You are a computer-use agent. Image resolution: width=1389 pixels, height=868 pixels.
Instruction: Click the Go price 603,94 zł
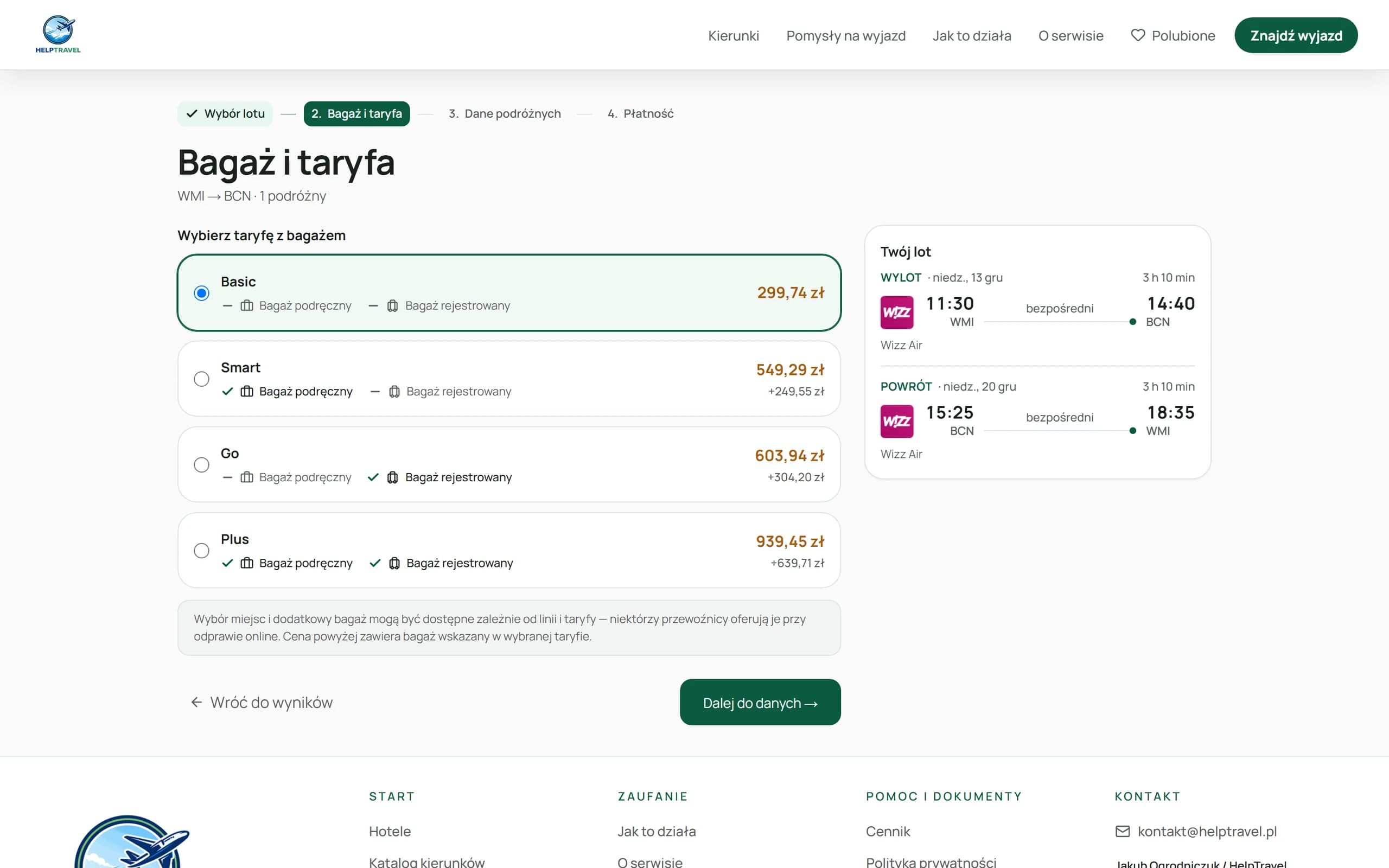(x=789, y=456)
